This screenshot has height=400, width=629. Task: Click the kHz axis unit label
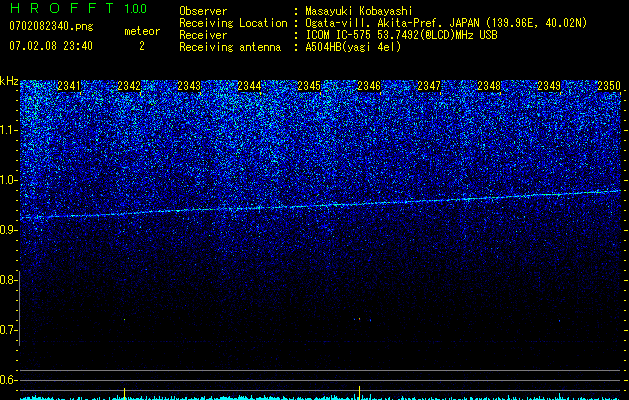[x=9, y=81]
